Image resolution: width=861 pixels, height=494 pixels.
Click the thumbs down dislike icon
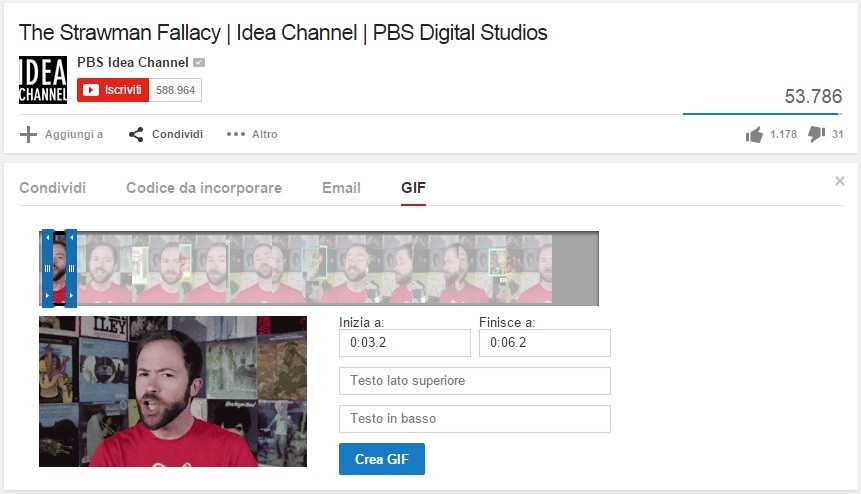tap(817, 134)
